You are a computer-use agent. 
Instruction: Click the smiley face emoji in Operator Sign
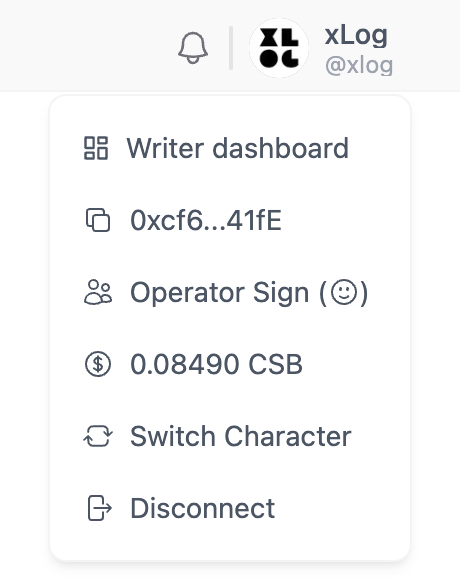(343, 292)
